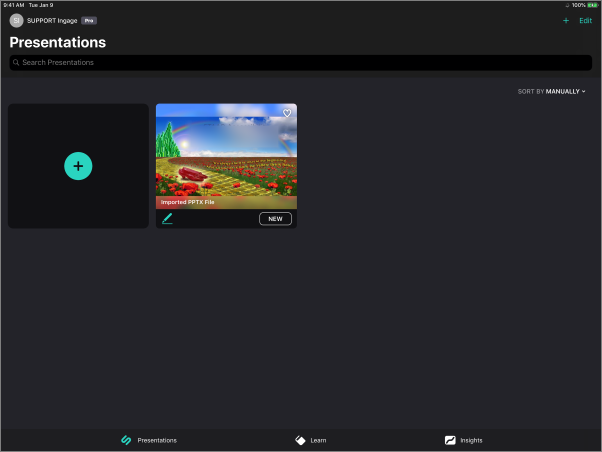Image resolution: width=602 pixels, height=452 pixels.
Task: Switch to the Learn tab
Action: [x=311, y=440]
